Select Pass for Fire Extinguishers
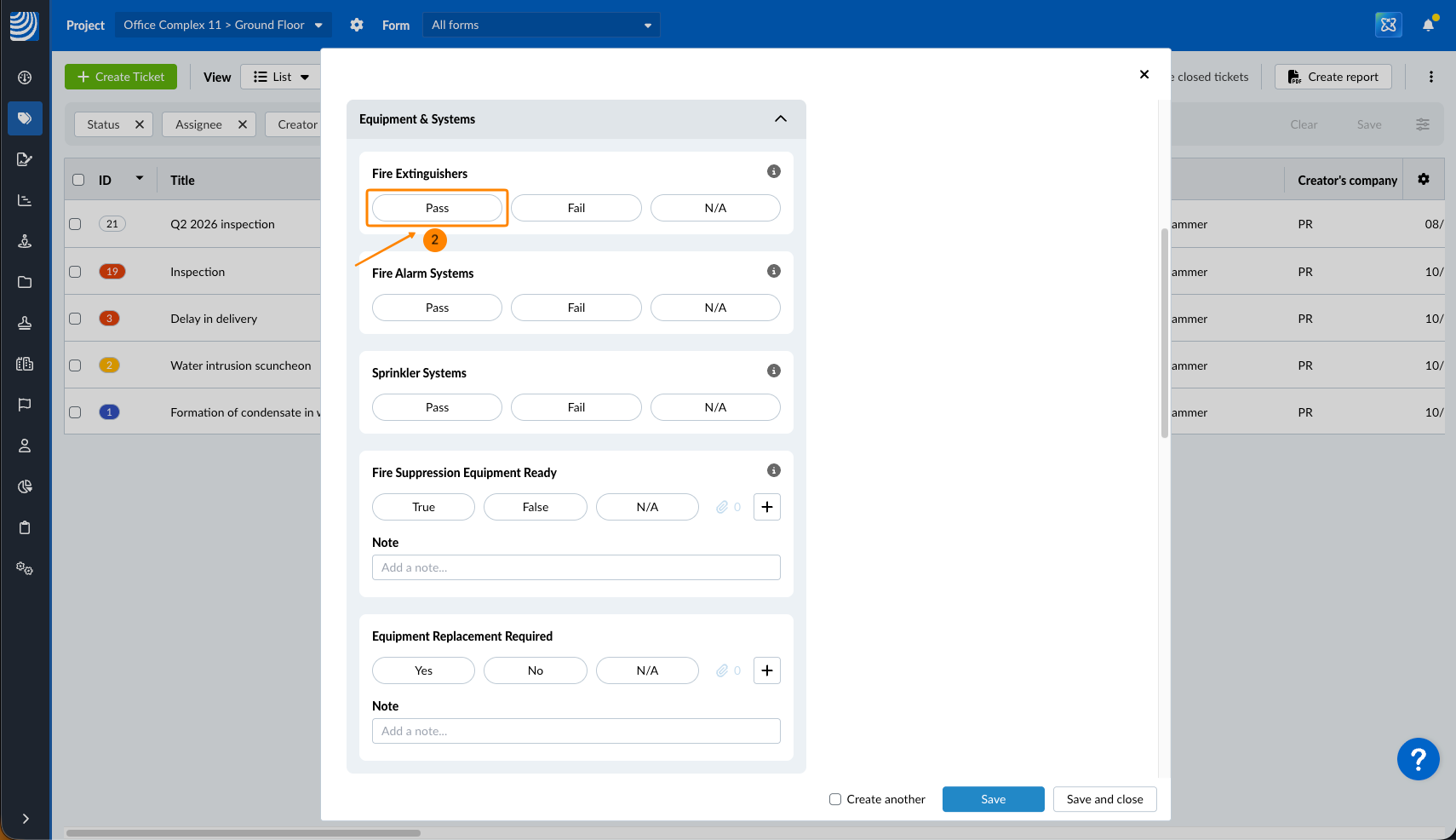1456x840 pixels. tap(437, 208)
